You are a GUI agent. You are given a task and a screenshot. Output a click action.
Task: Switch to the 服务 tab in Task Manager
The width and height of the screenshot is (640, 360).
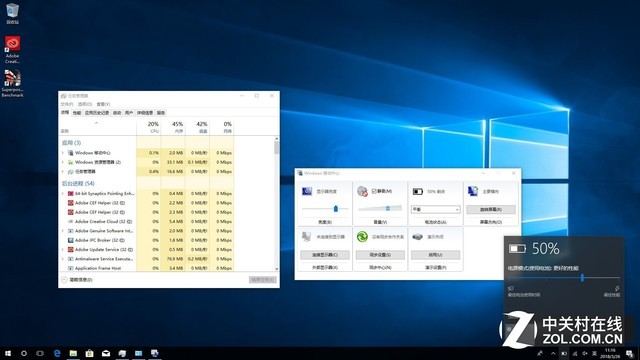point(161,113)
